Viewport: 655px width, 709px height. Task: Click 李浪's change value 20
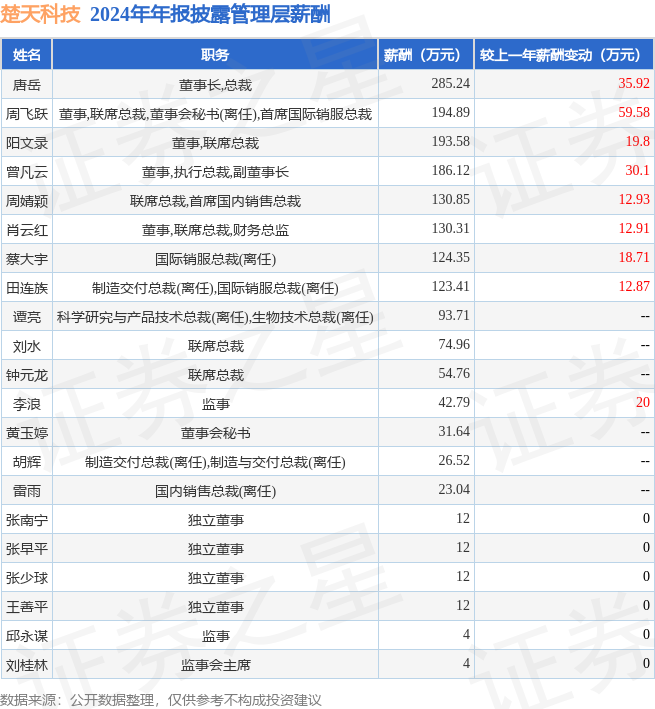pos(642,402)
